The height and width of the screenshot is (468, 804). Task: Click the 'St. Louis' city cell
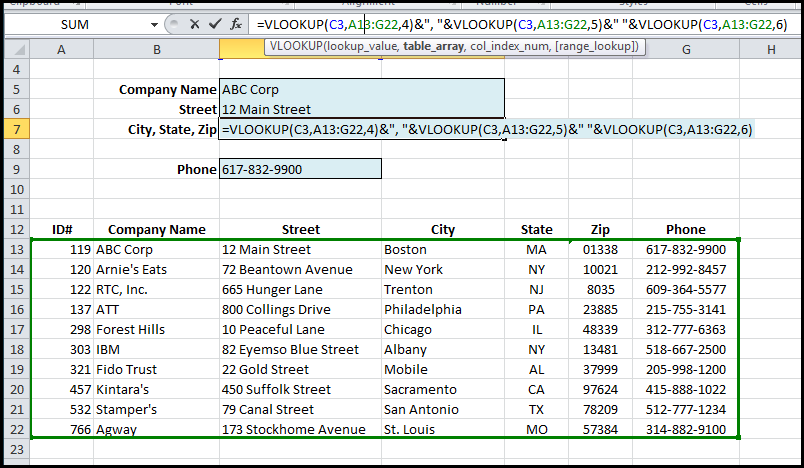click(x=443, y=430)
